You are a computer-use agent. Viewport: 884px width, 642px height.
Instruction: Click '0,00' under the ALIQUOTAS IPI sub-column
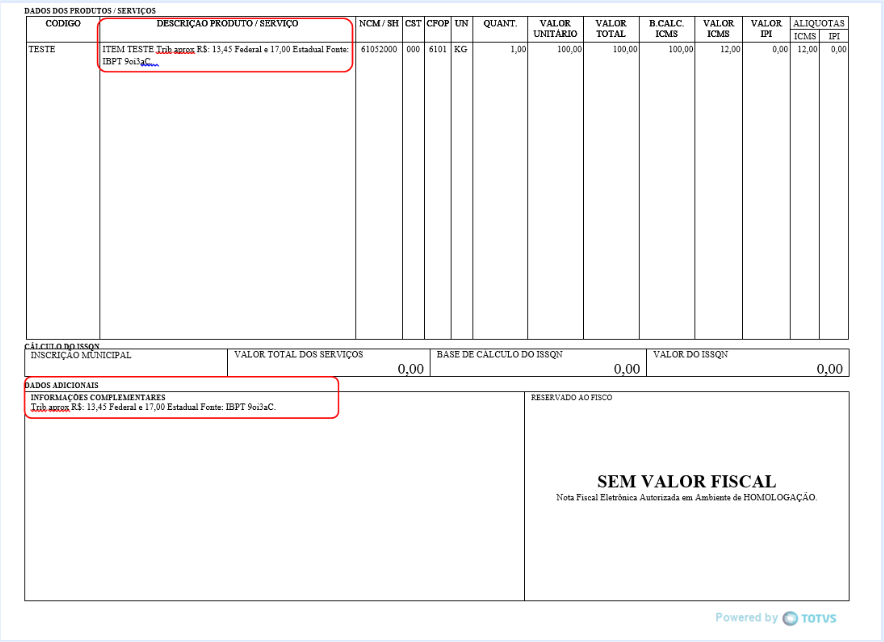coord(838,50)
